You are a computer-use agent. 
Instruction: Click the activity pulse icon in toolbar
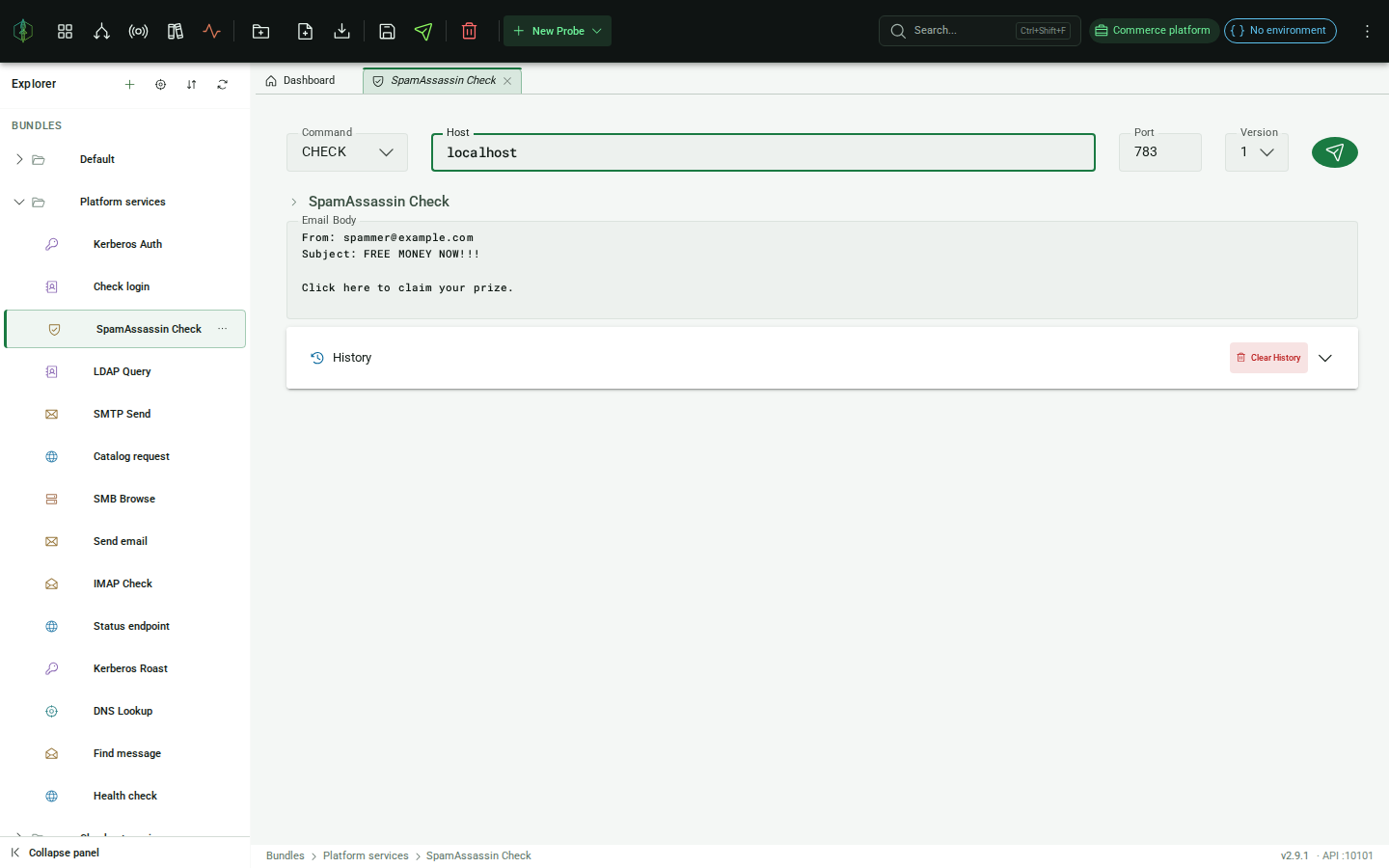(x=212, y=31)
